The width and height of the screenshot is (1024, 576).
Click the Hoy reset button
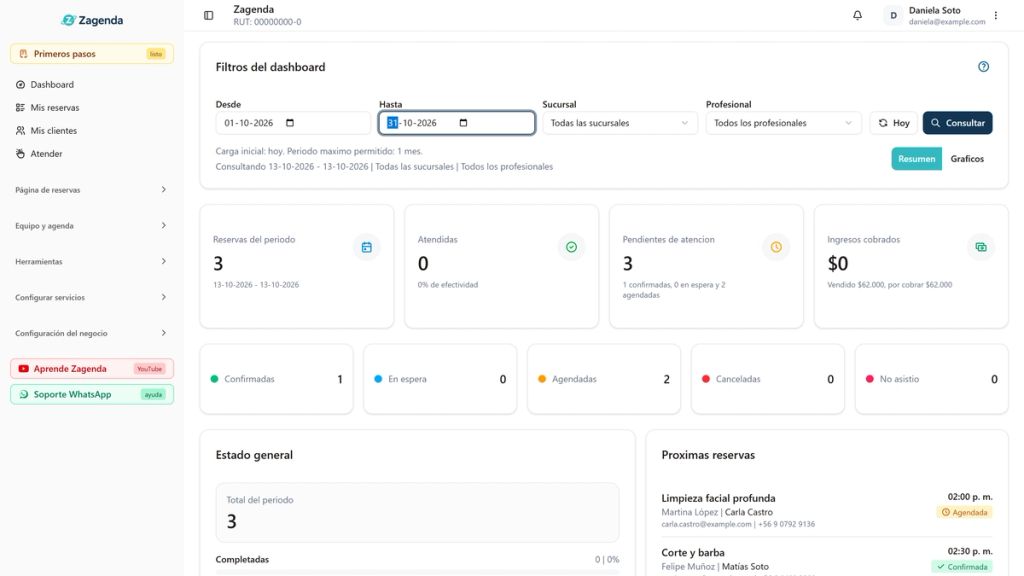[893, 123]
